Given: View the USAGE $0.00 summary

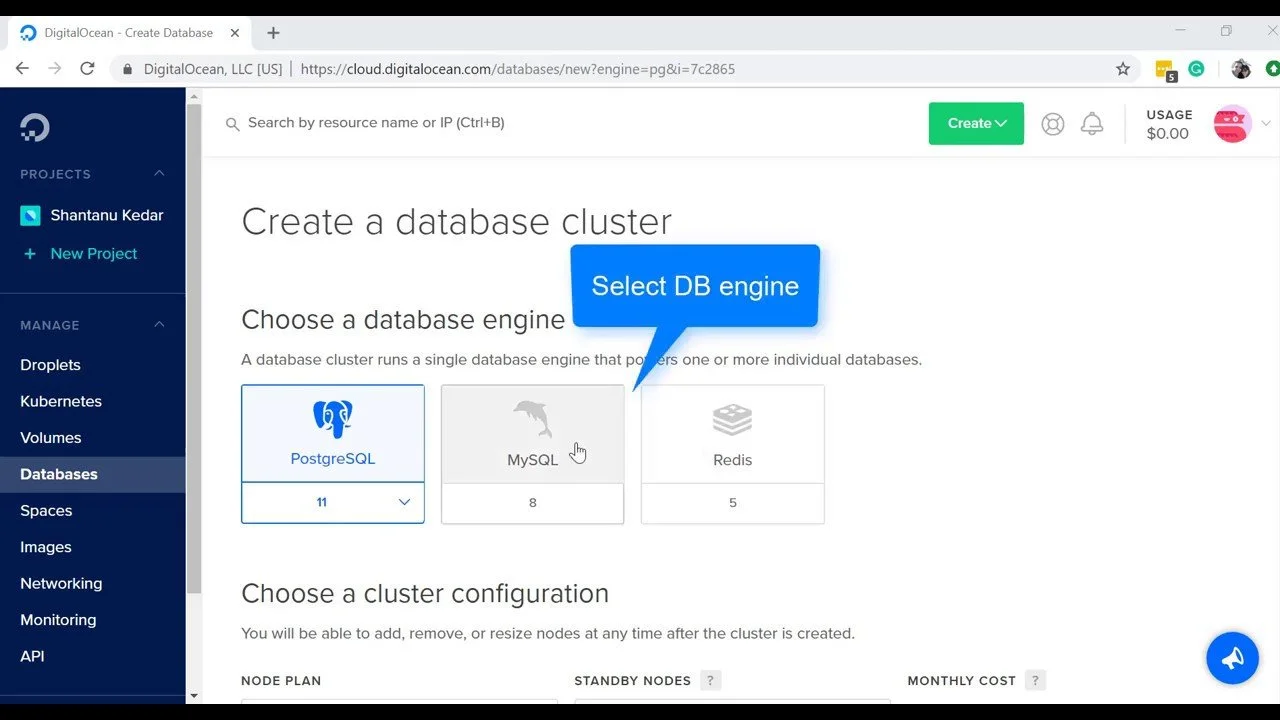Looking at the screenshot, I should click(1168, 125).
